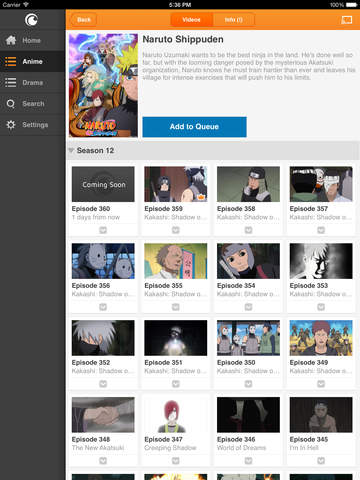Tap the arrow icon under Episode 349
Image resolution: width=360 pixels, height=480 pixels.
pyautogui.click(x=321, y=384)
